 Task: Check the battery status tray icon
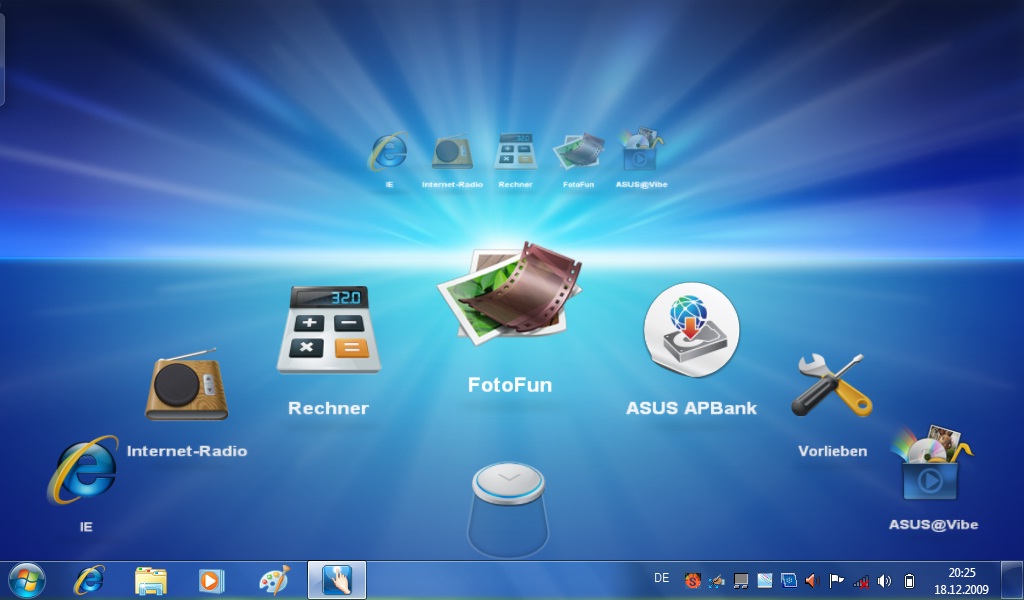[x=909, y=581]
